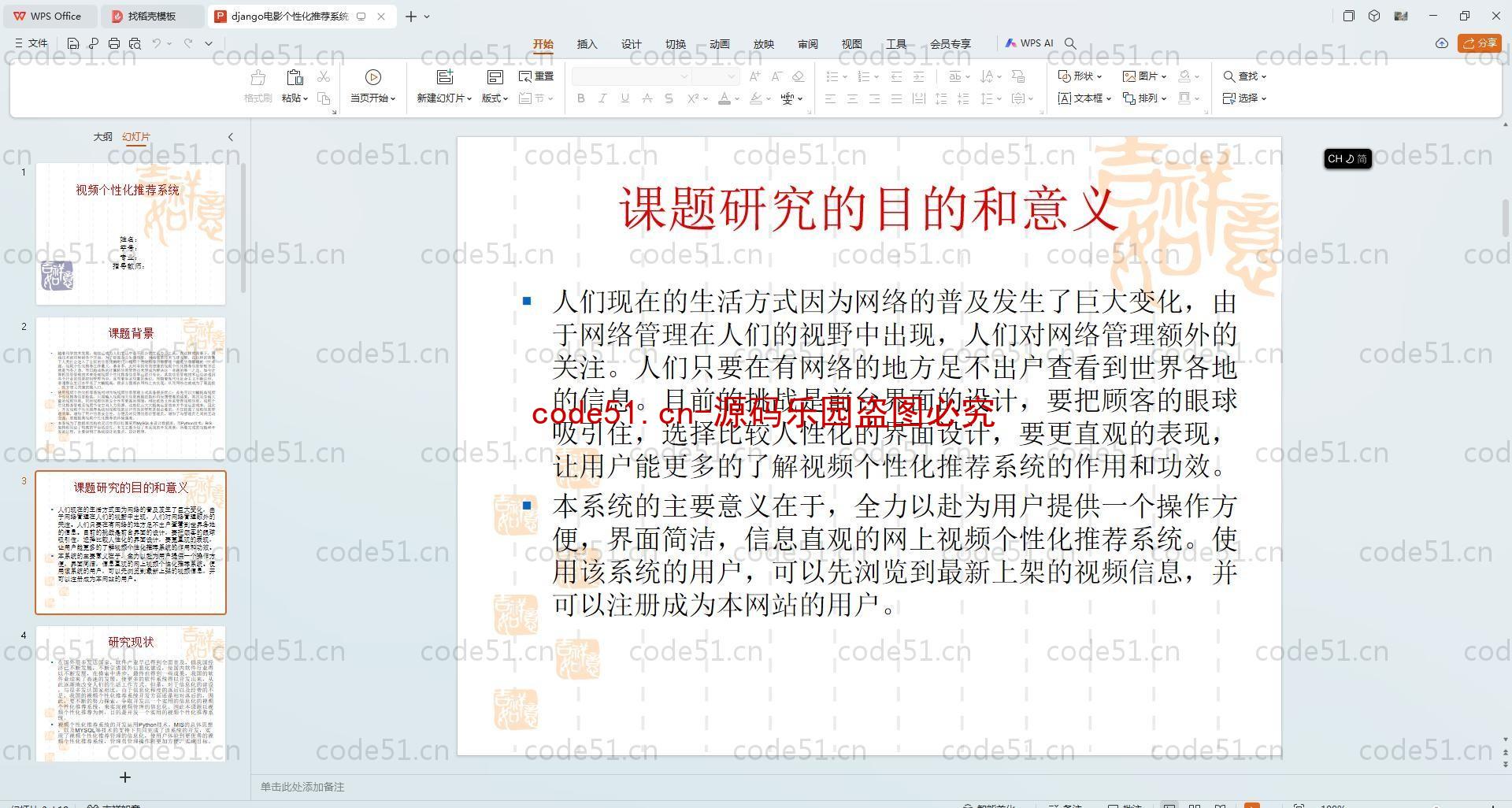Toggle Strikethrough formatting
1512x808 pixels.
[x=647, y=98]
